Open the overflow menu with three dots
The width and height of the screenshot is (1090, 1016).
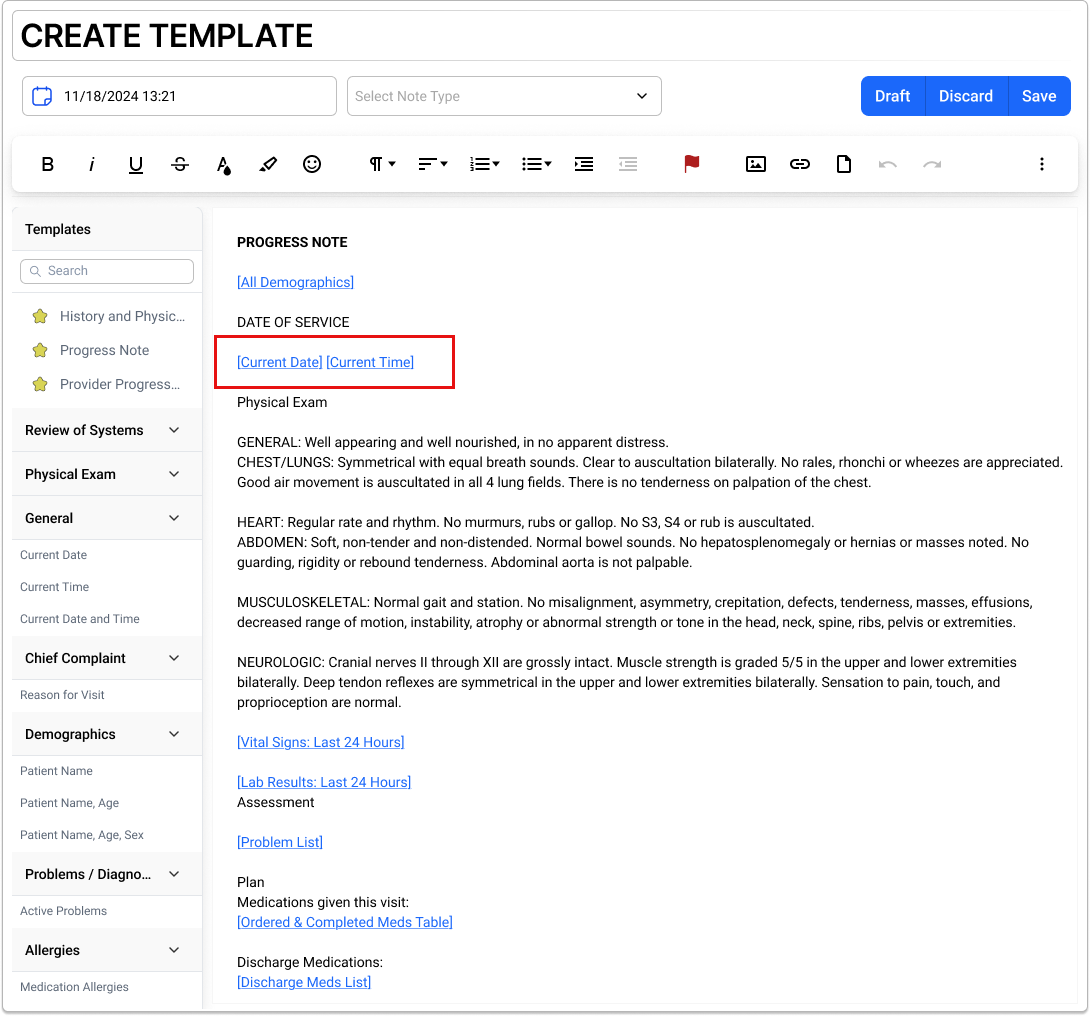point(1042,164)
